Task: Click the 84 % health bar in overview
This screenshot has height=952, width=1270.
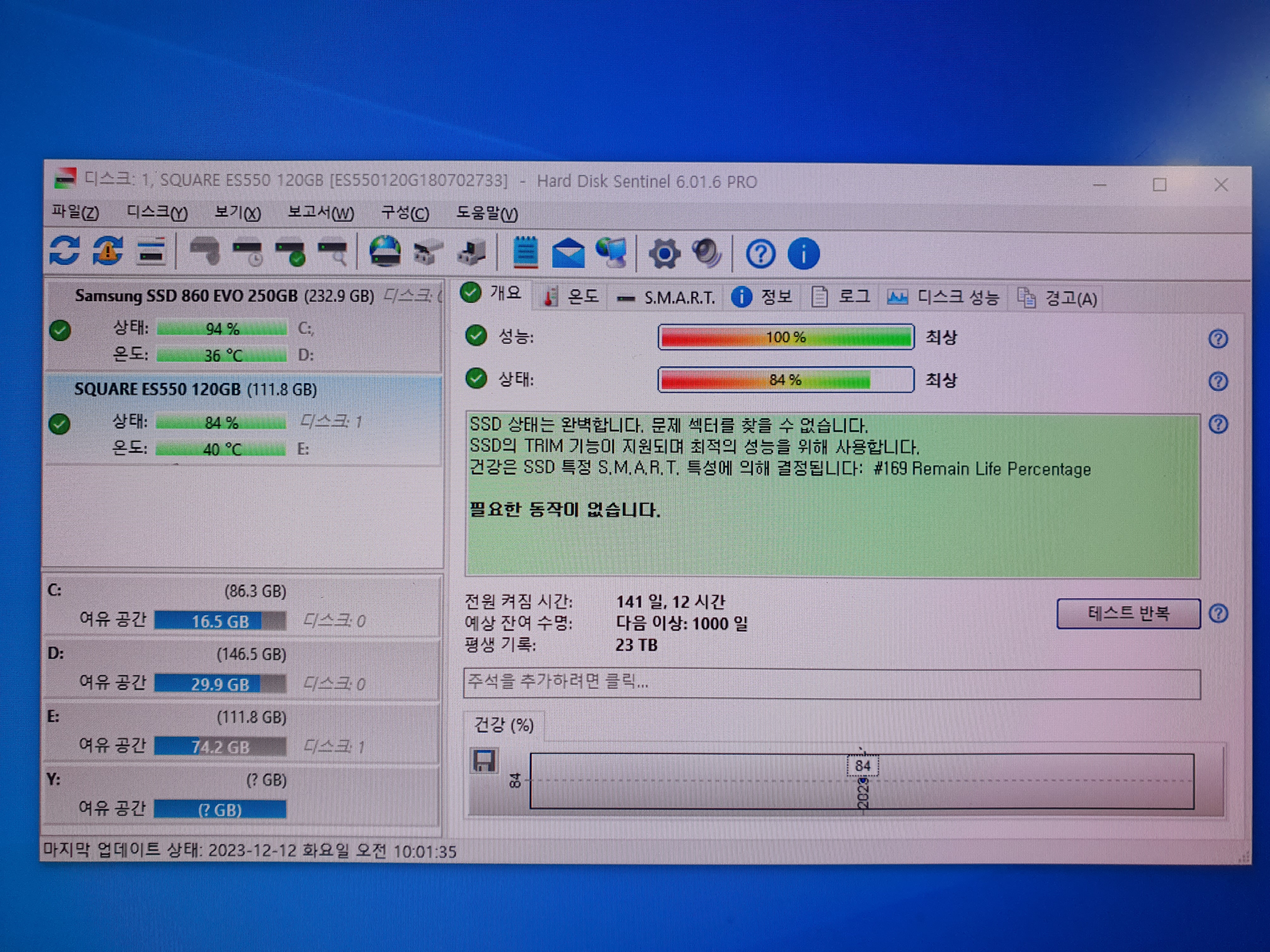Action: click(x=786, y=380)
